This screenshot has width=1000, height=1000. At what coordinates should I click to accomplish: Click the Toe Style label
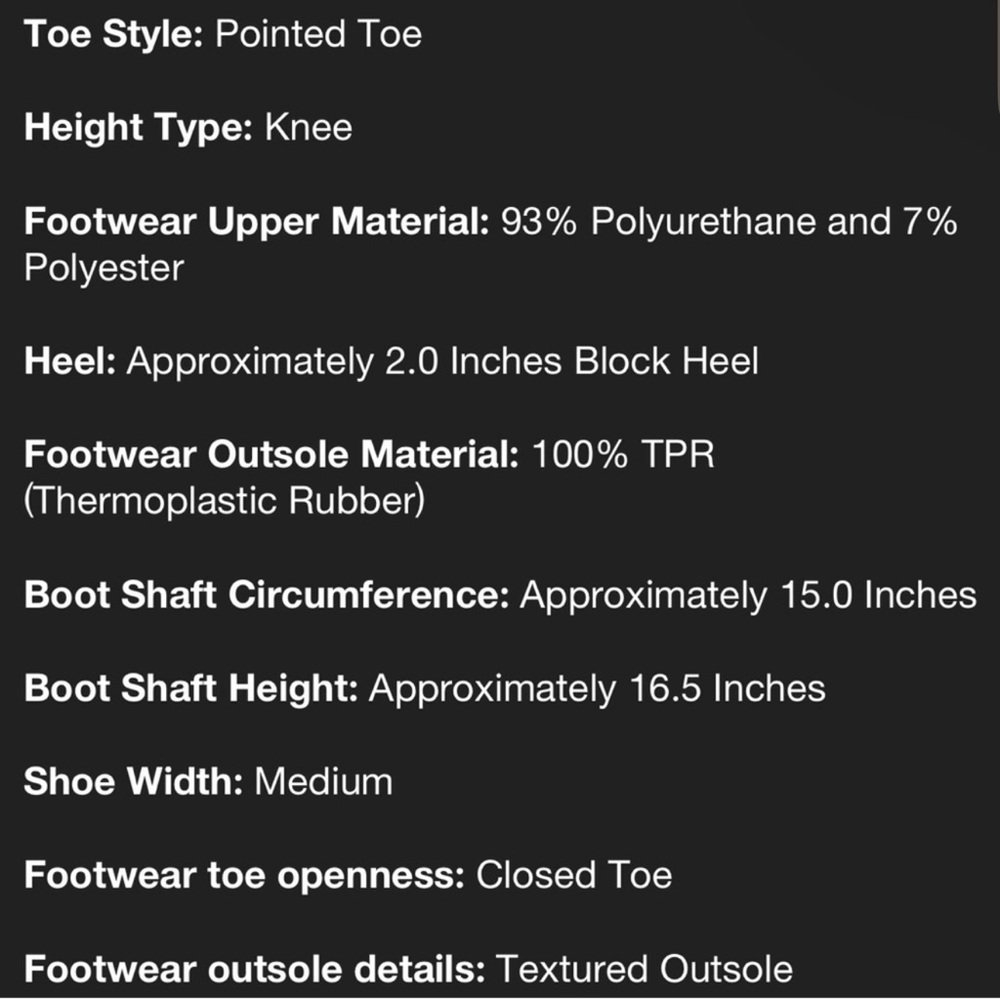(114, 34)
